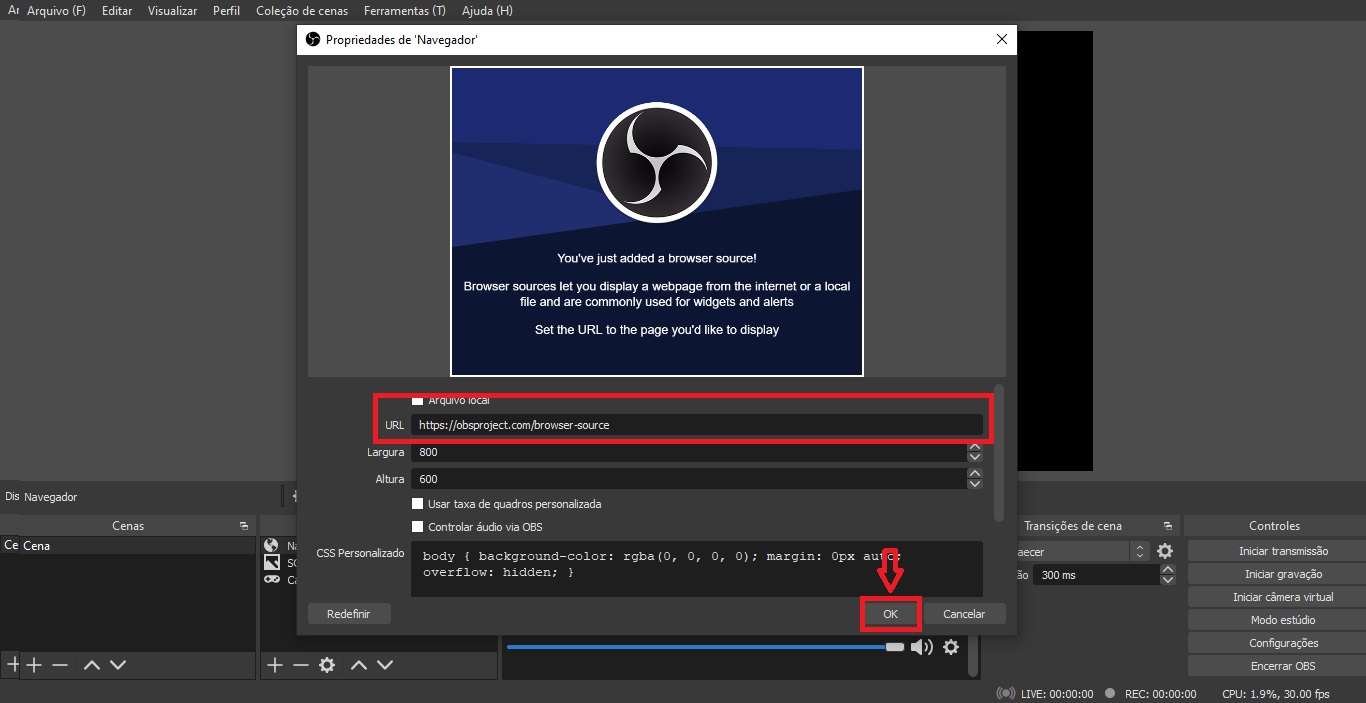1366x703 pixels.
Task: Confirm browser properties with OK
Action: pyautogui.click(x=890, y=614)
